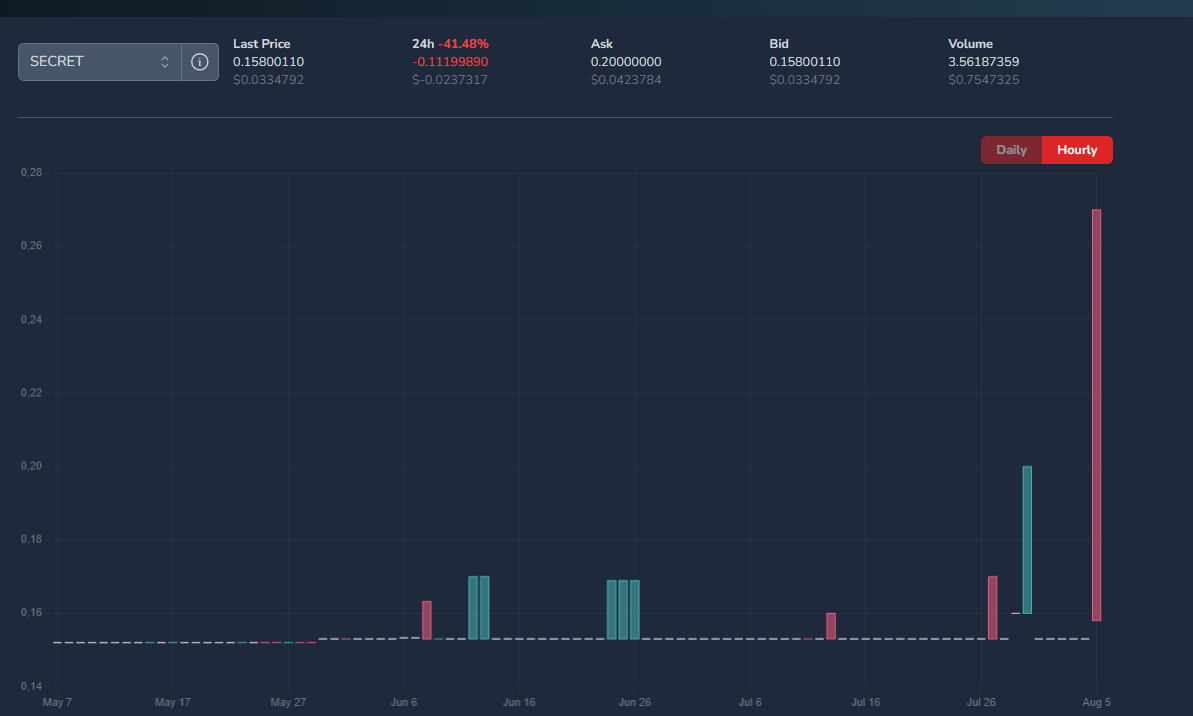
Task: Click the info icon beside SECRET
Action: coord(200,62)
